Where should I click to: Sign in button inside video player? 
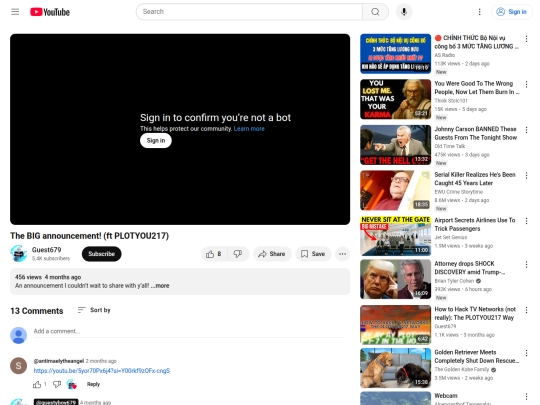pos(156,141)
